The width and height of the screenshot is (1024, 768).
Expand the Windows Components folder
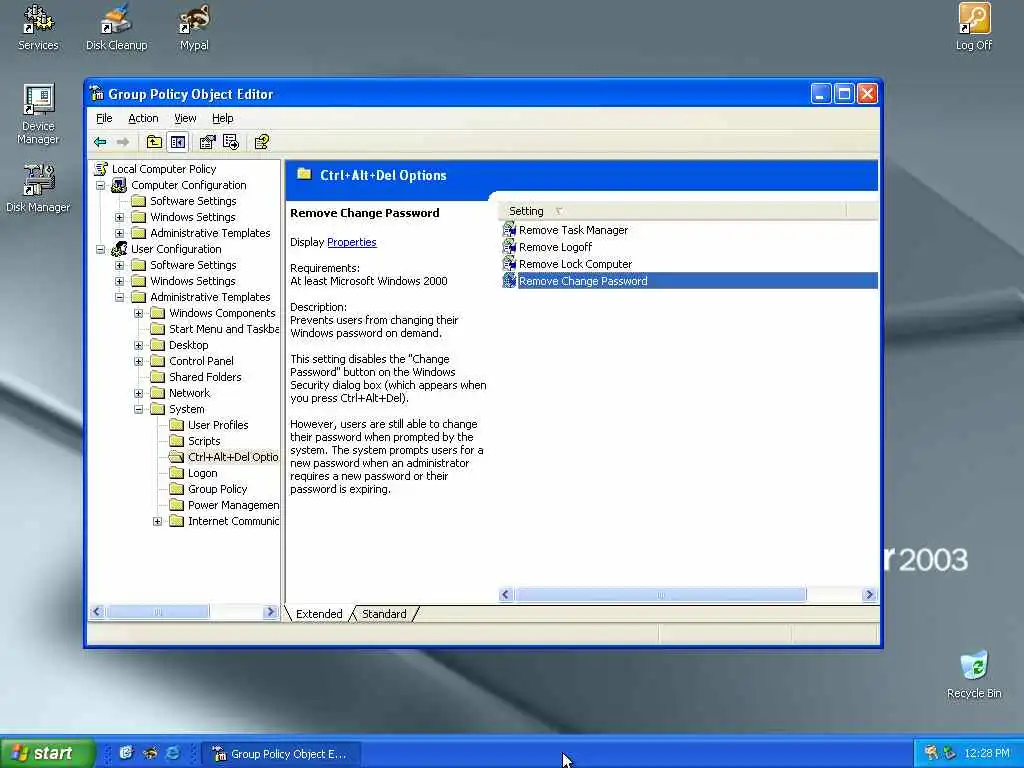tap(138, 313)
